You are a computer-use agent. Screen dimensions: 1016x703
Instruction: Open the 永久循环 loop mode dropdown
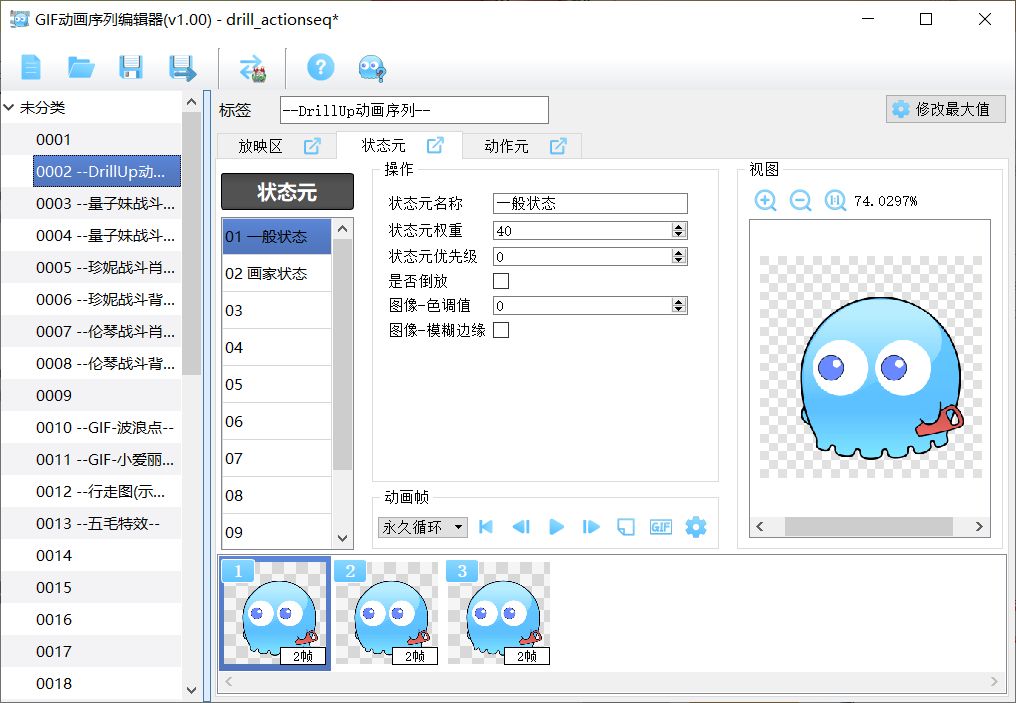[x=423, y=527]
